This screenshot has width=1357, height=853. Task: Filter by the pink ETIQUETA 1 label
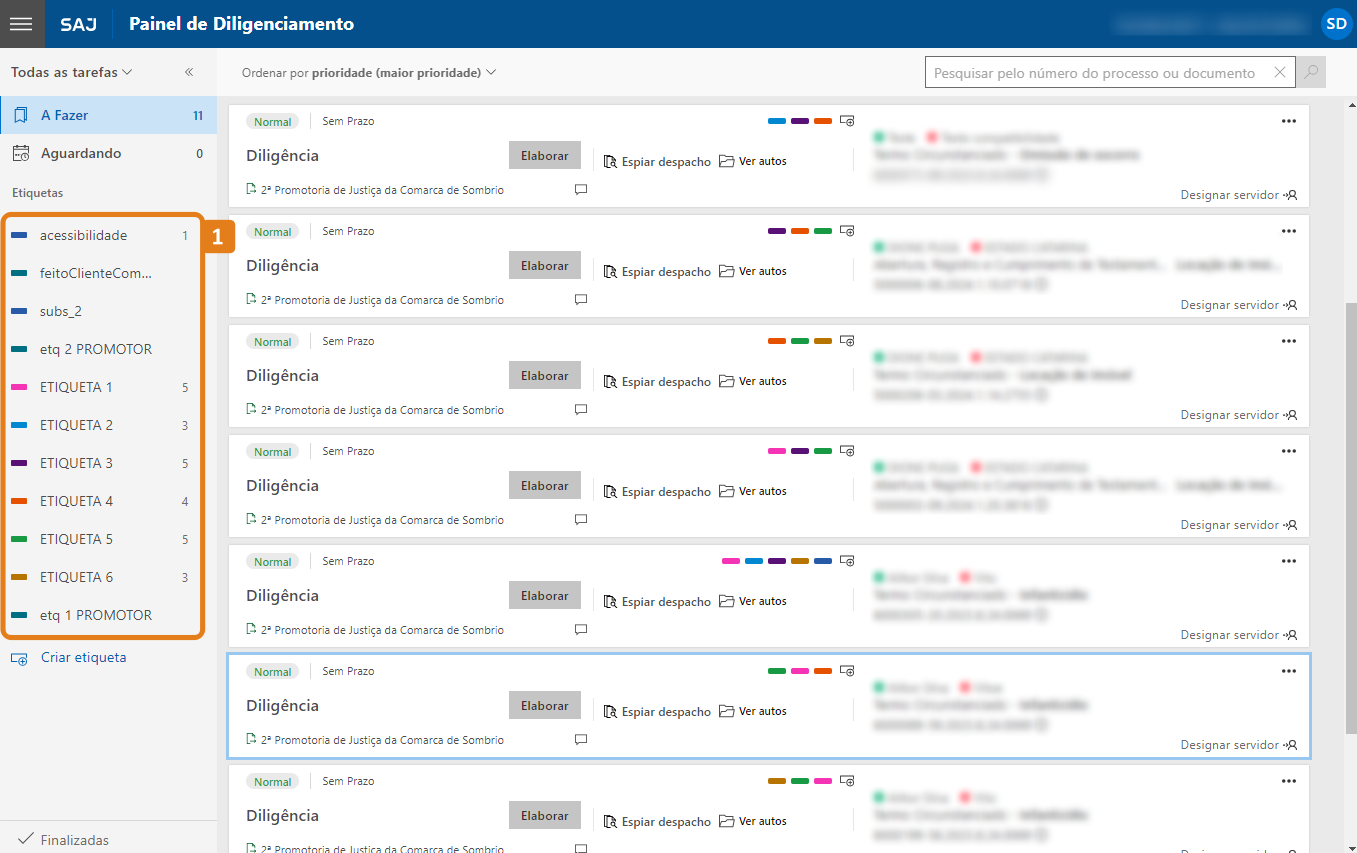coord(76,387)
